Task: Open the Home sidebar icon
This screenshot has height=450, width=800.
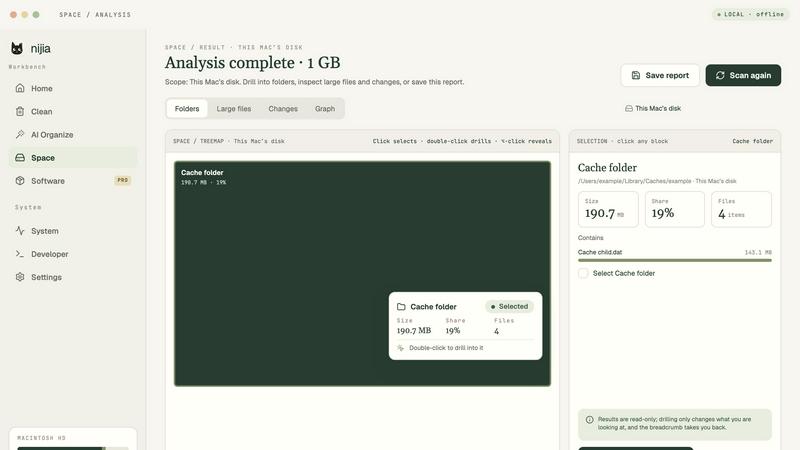Action: (20, 88)
